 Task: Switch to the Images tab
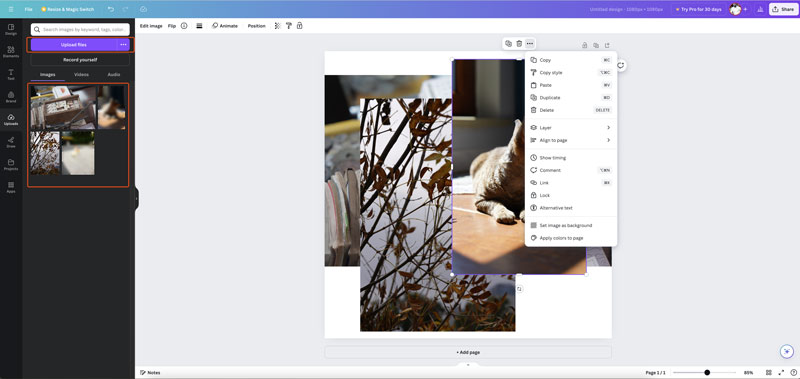tap(47, 74)
